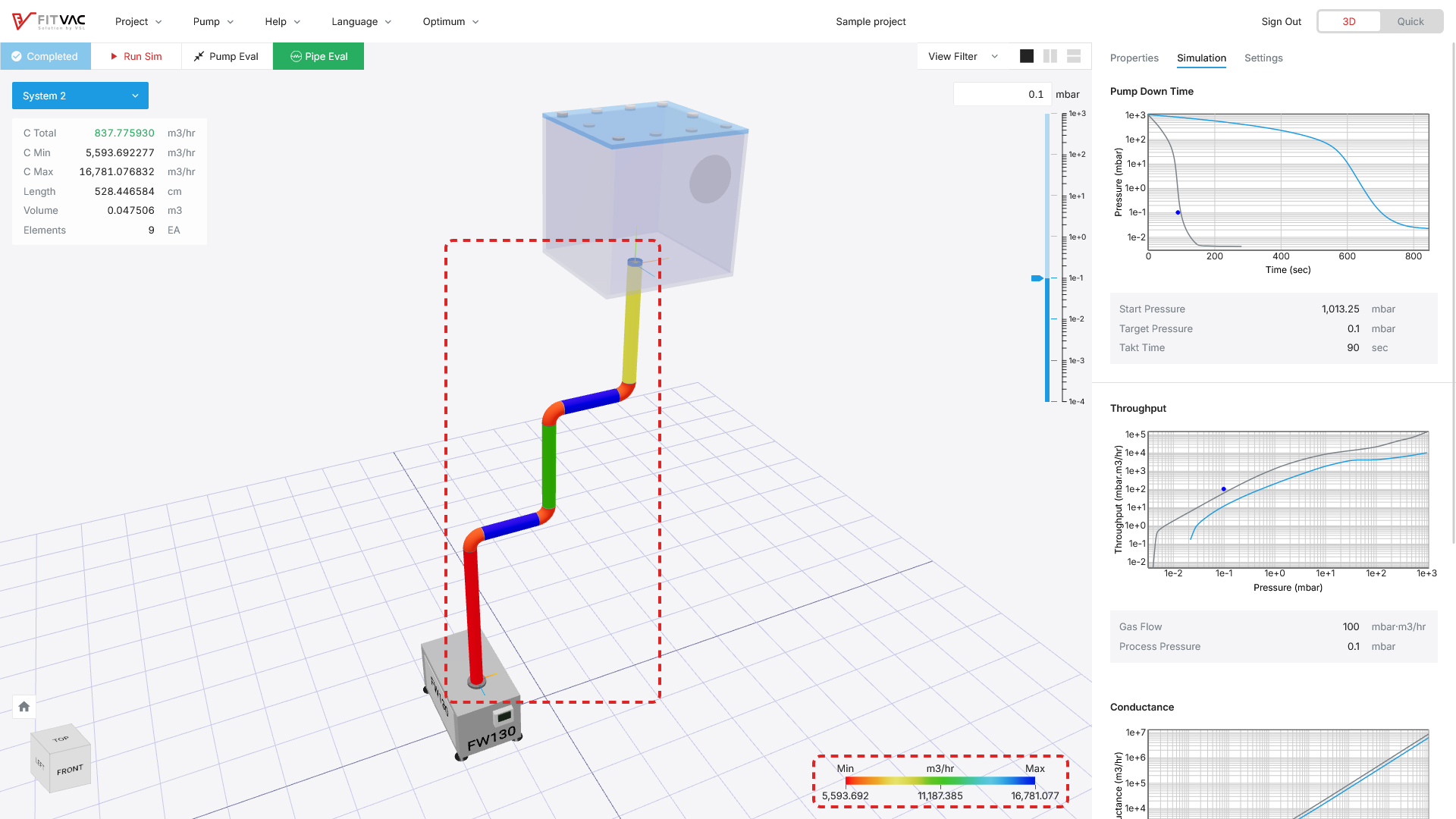The height and width of the screenshot is (819, 1456).
Task: Expand the View Filter dropdown
Action: (963, 56)
